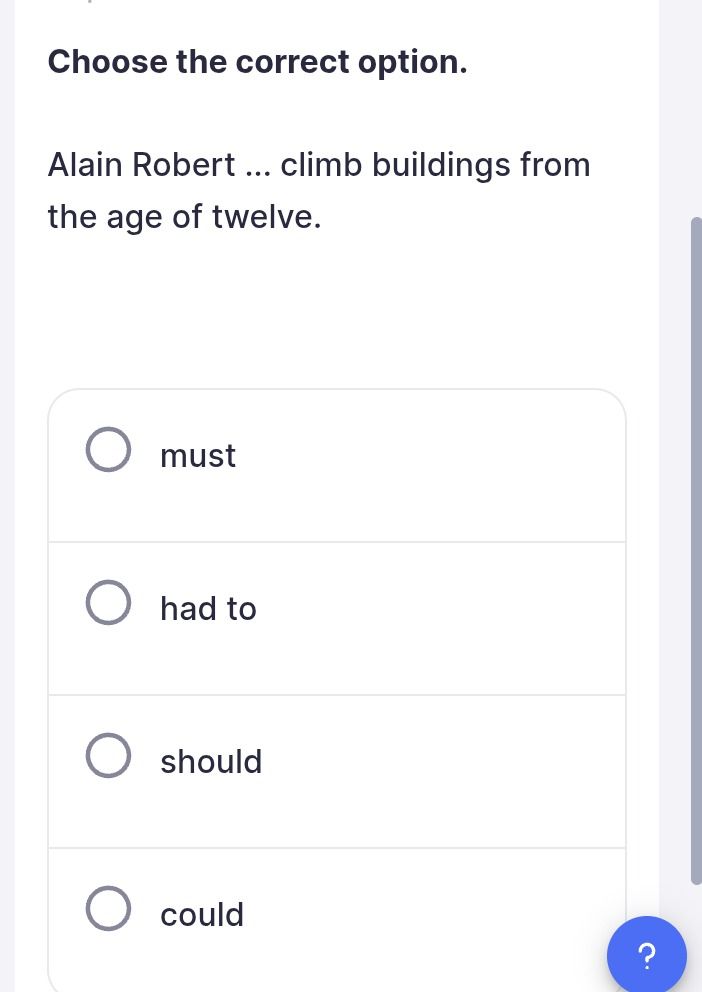This screenshot has width=702, height=992.
Task: Click the "must" answer label text
Action: click(x=198, y=456)
